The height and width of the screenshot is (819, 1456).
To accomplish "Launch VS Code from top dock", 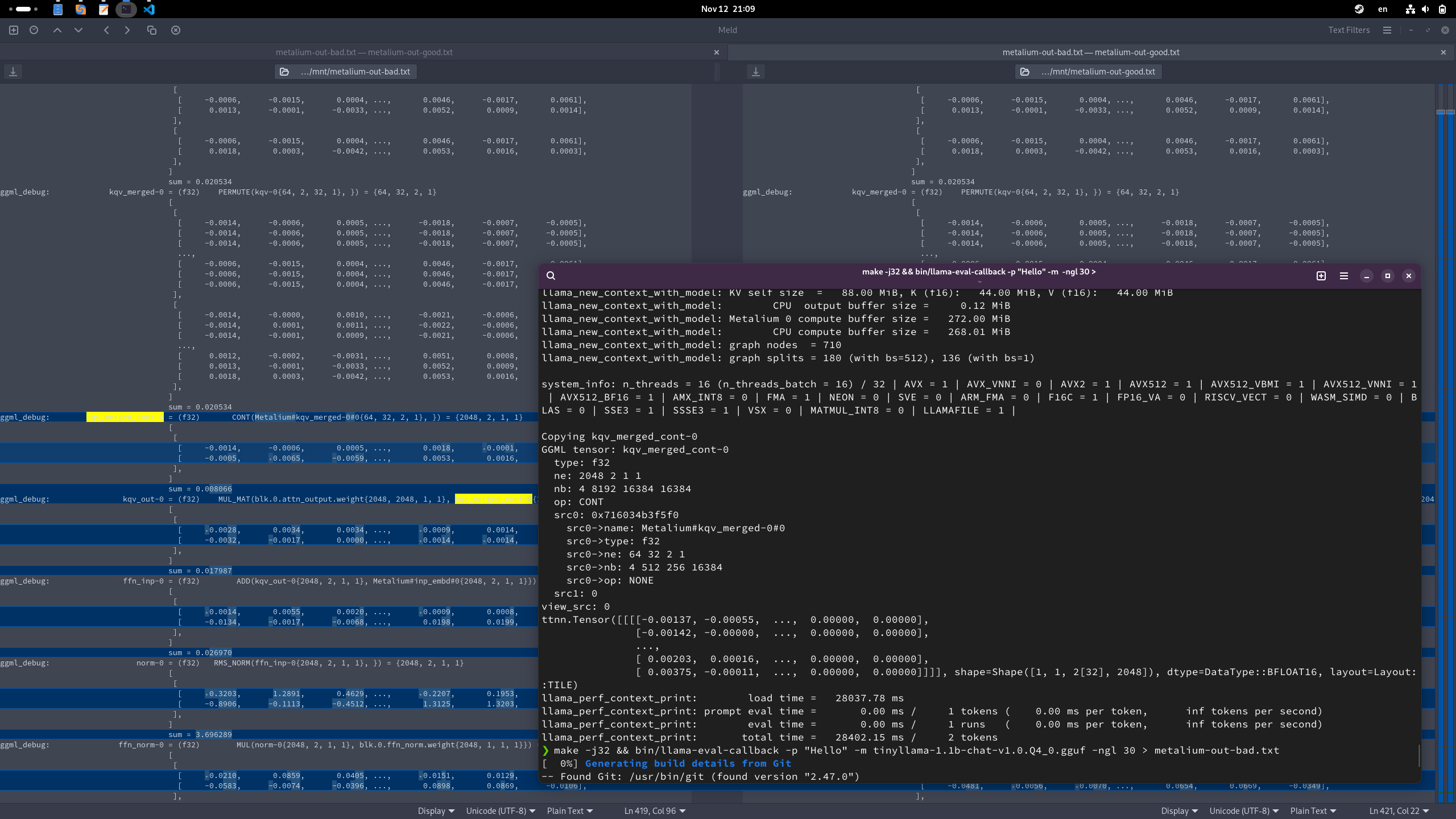I will coord(149,9).
